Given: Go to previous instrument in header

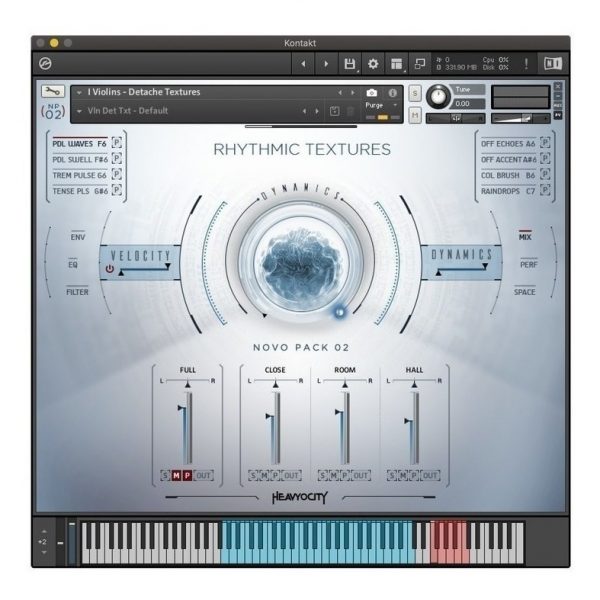Looking at the screenshot, I should click(303, 64).
